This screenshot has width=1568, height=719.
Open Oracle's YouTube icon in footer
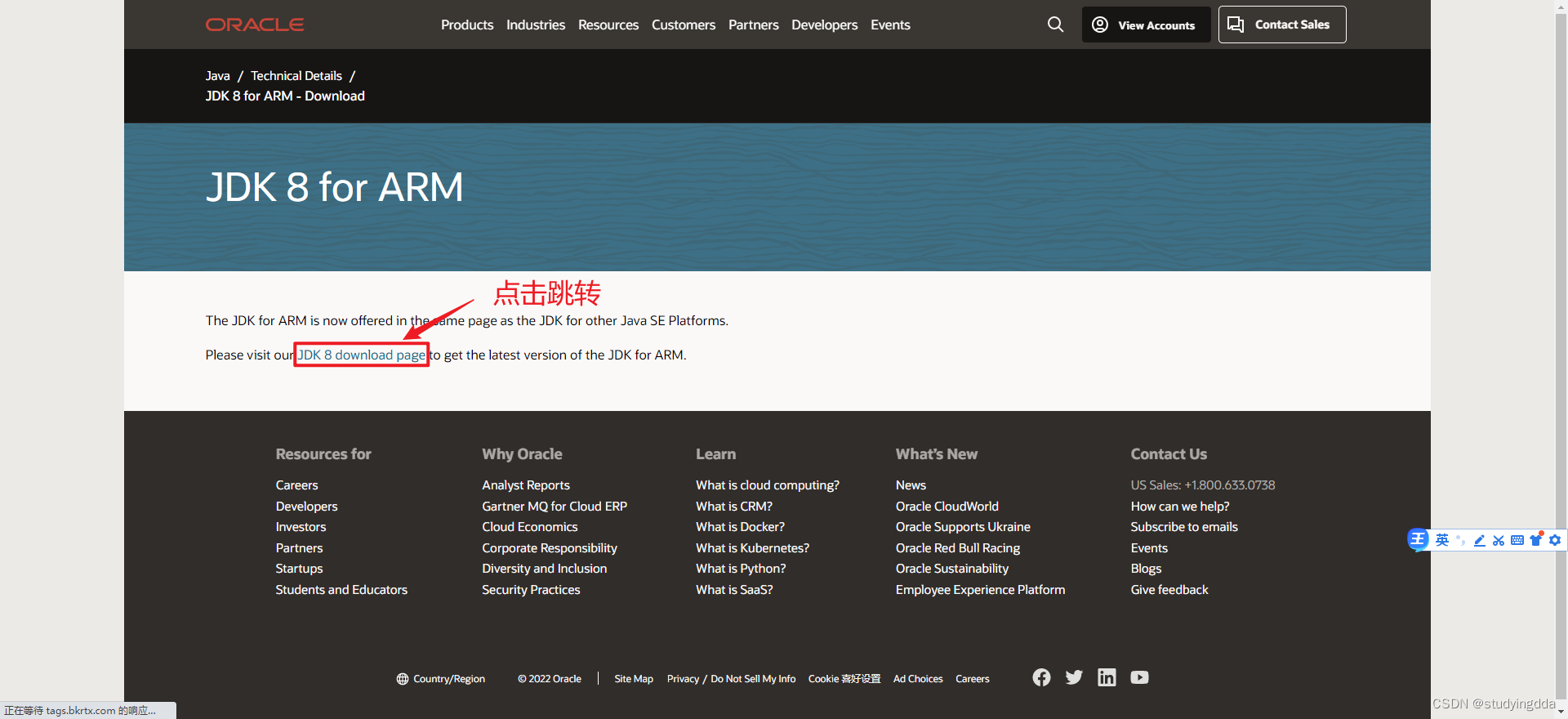tap(1139, 677)
